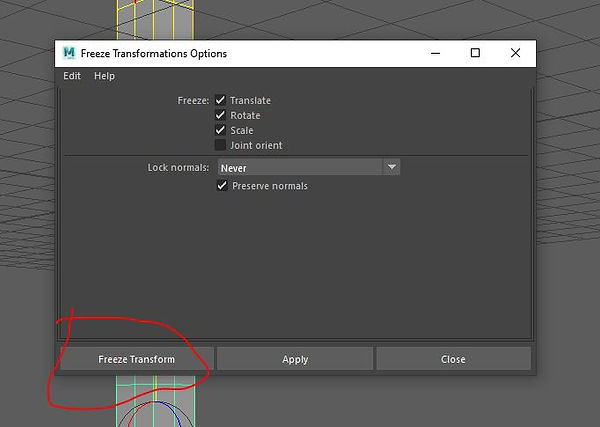Screen dimensions: 600x427
Task: Click the Maya logo icon in title bar
Action: coord(69,53)
